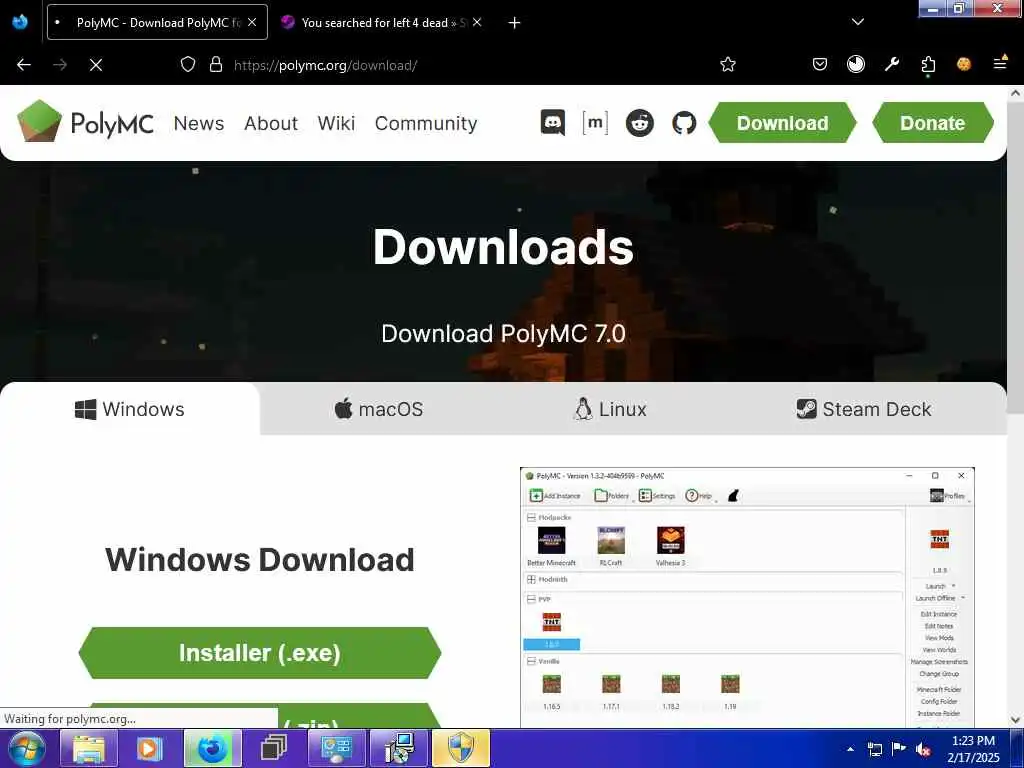Click the shield security taskbar icon

tap(460, 748)
